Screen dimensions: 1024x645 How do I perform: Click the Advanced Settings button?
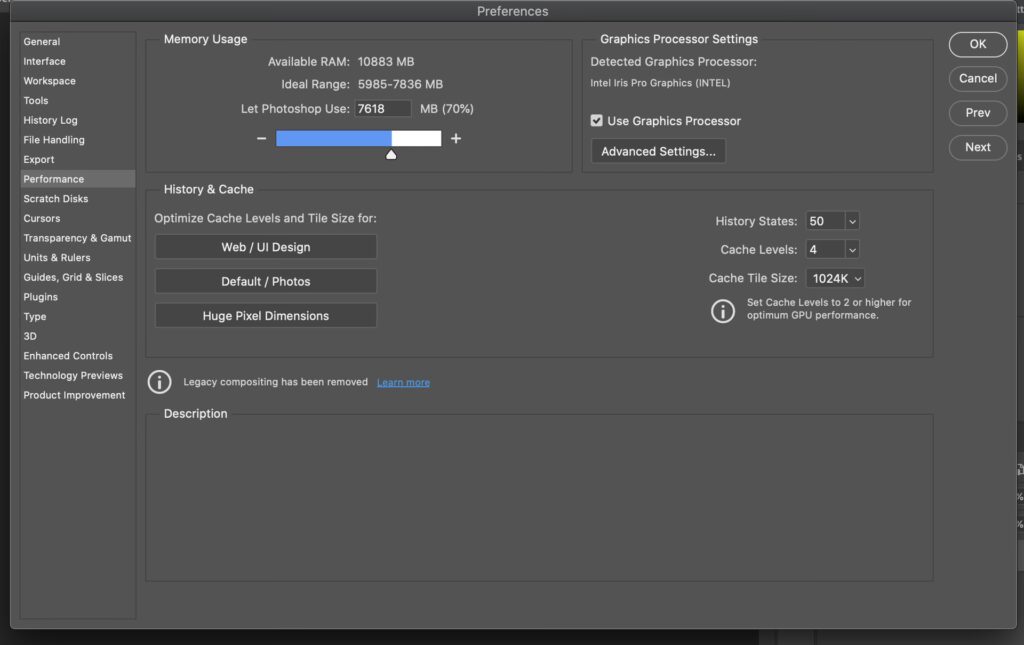(x=658, y=152)
